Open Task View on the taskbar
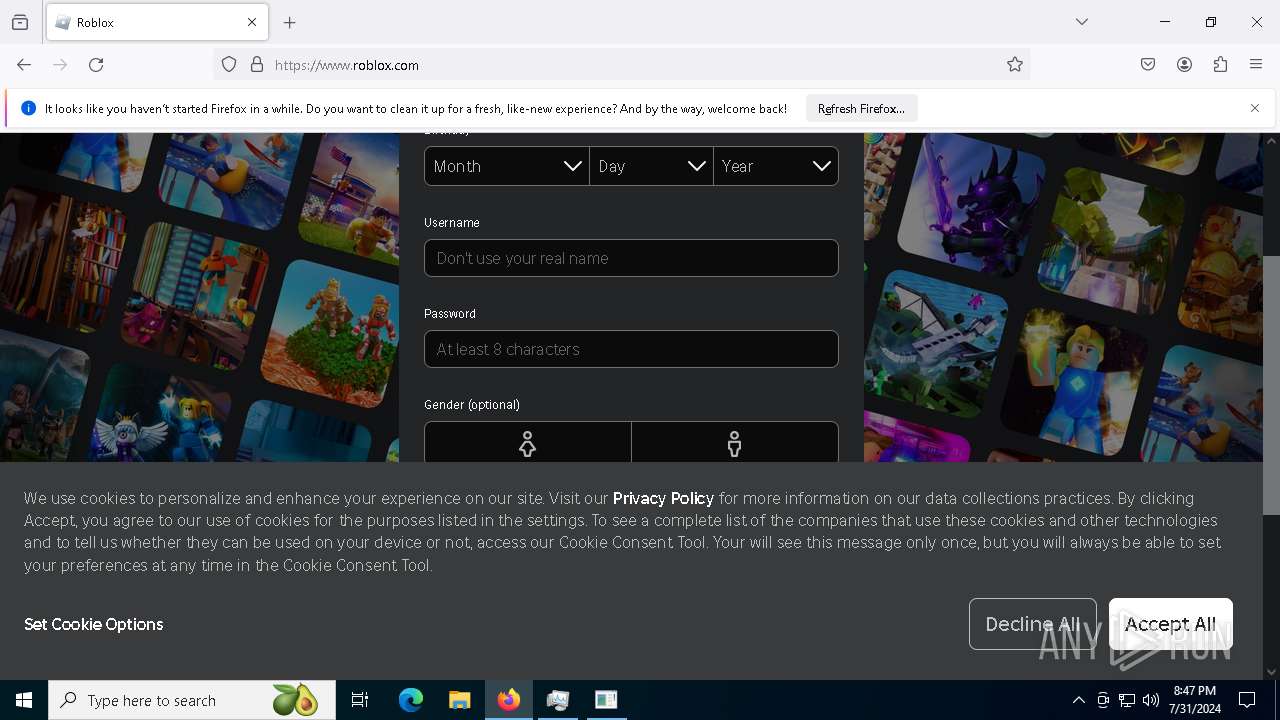Image resolution: width=1280 pixels, height=720 pixels. pyautogui.click(x=360, y=700)
